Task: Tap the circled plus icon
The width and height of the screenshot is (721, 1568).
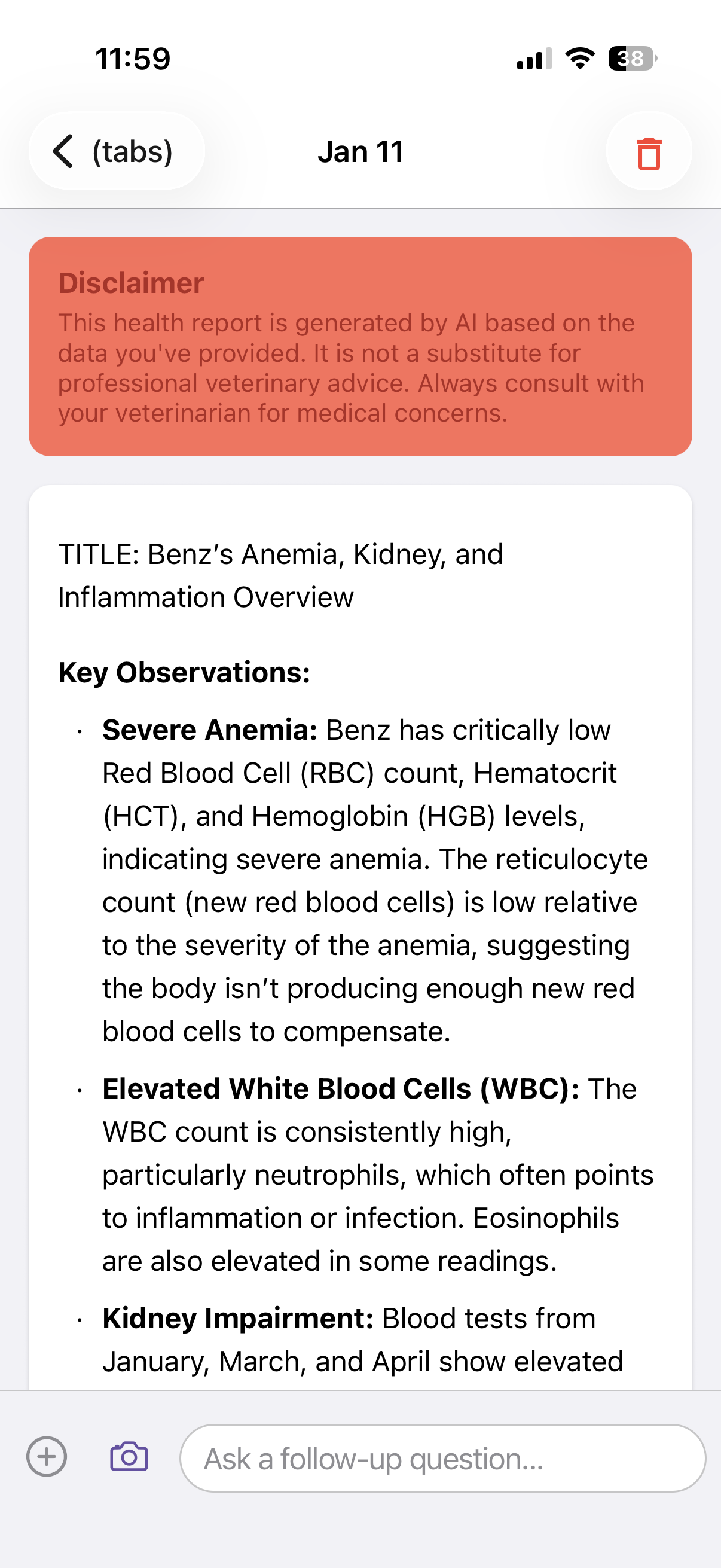Action: click(47, 1457)
